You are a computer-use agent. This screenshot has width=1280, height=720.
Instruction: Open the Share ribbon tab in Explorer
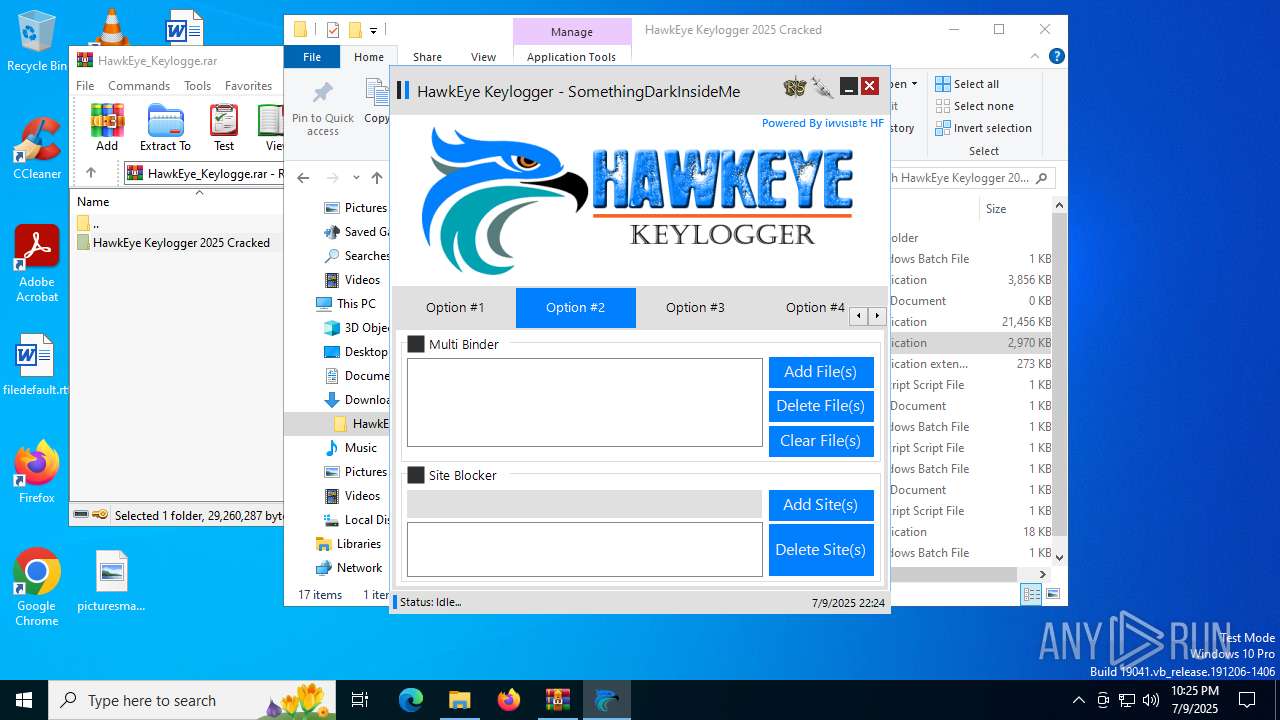click(x=427, y=57)
